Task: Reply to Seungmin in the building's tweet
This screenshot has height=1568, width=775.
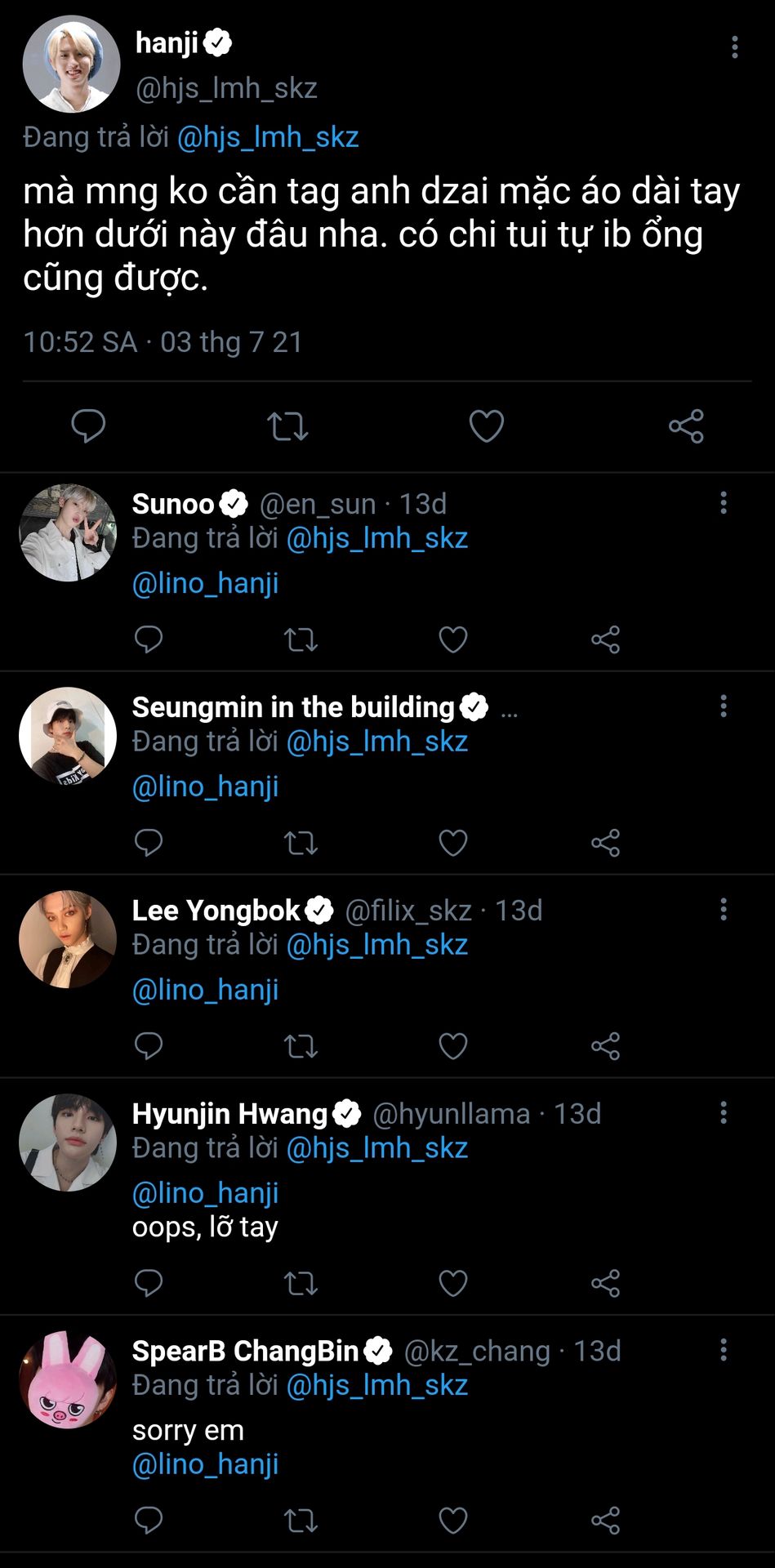Action: 149,843
